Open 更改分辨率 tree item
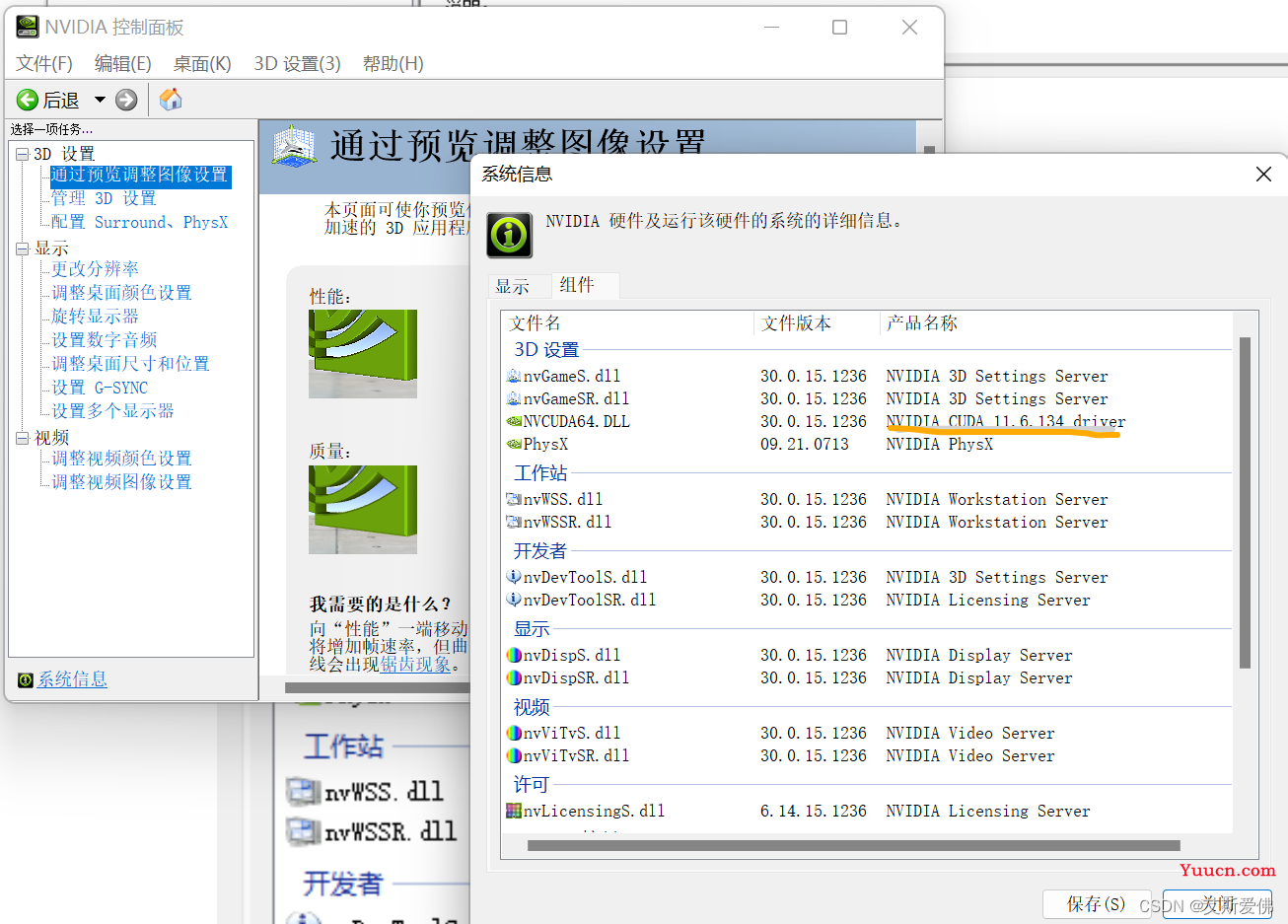The height and width of the screenshot is (924, 1288). point(95,269)
